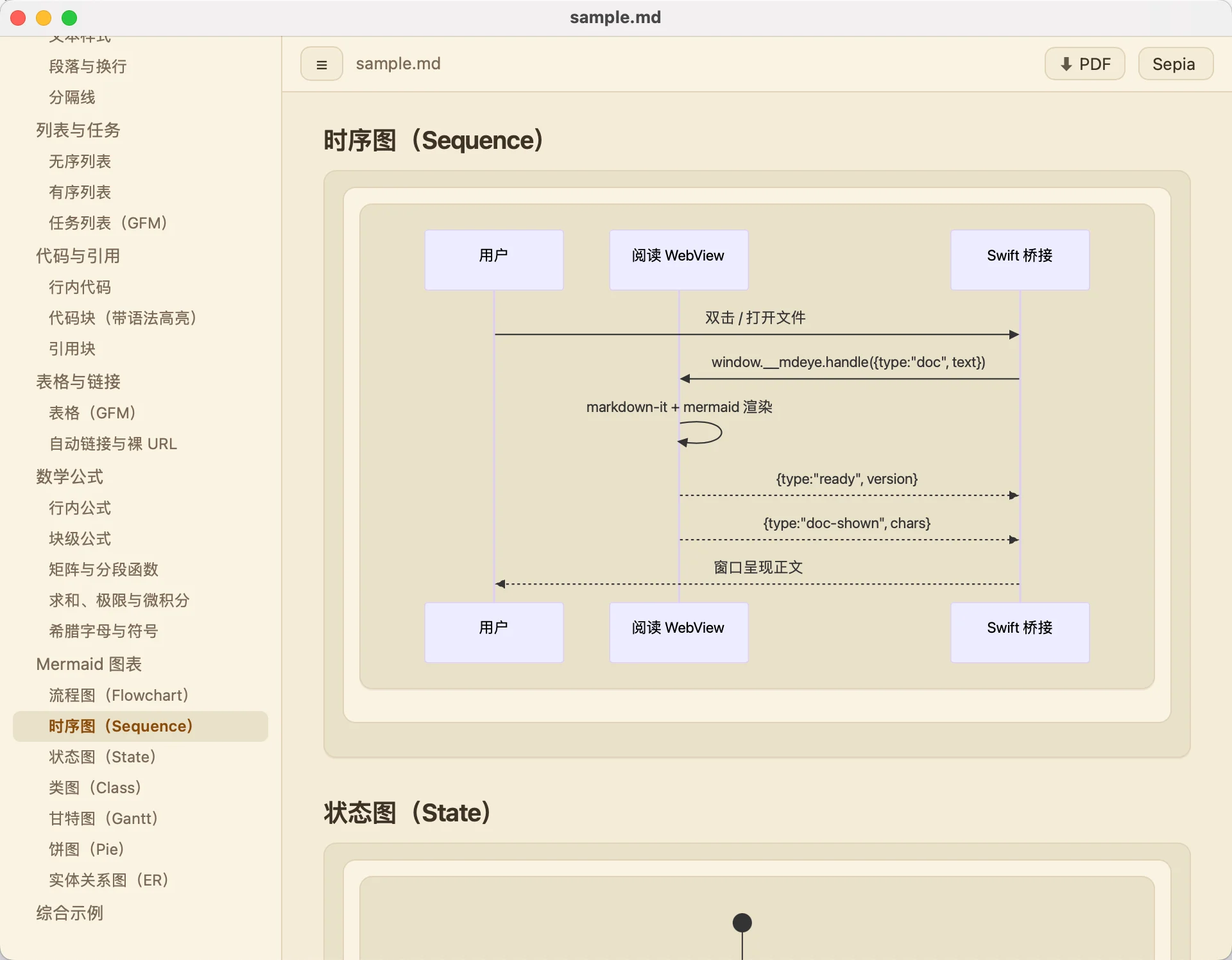Select the 引用块 outline item
This screenshot has height=960, width=1232.
[x=72, y=349]
